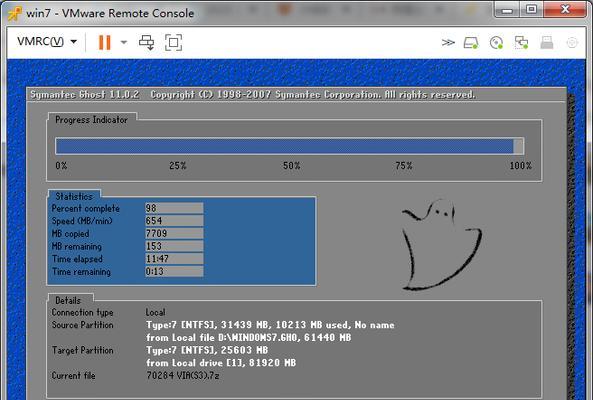Click the 50% progress scale label
The image size is (593, 400).
[x=292, y=166]
